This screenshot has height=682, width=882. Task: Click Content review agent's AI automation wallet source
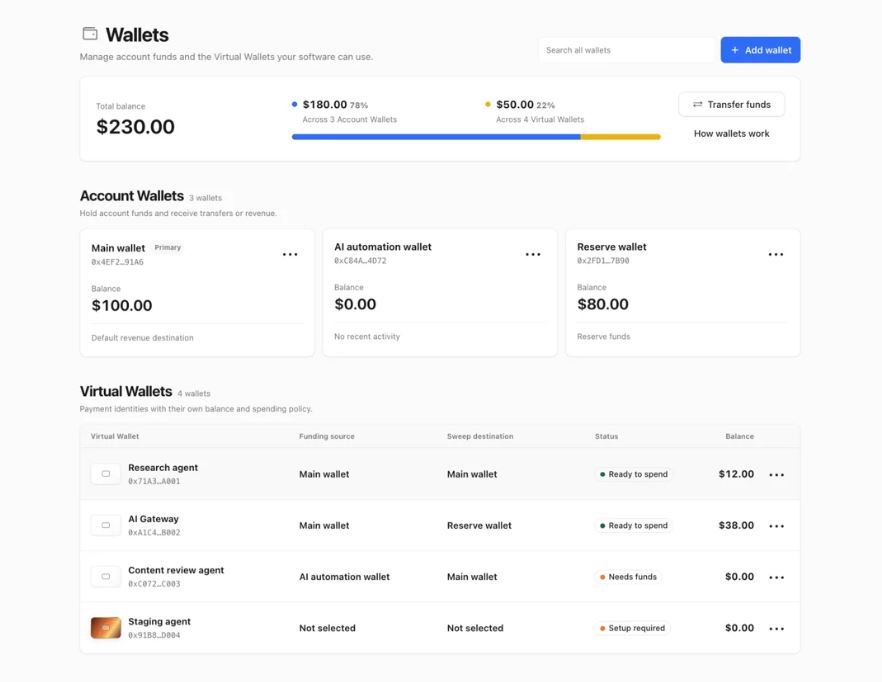tap(344, 577)
